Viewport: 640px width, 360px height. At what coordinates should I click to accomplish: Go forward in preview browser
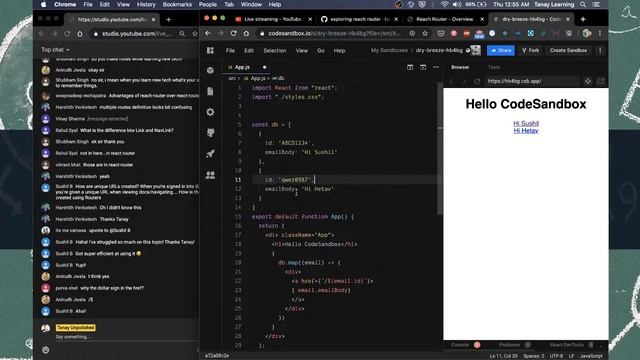click(x=464, y=81)
